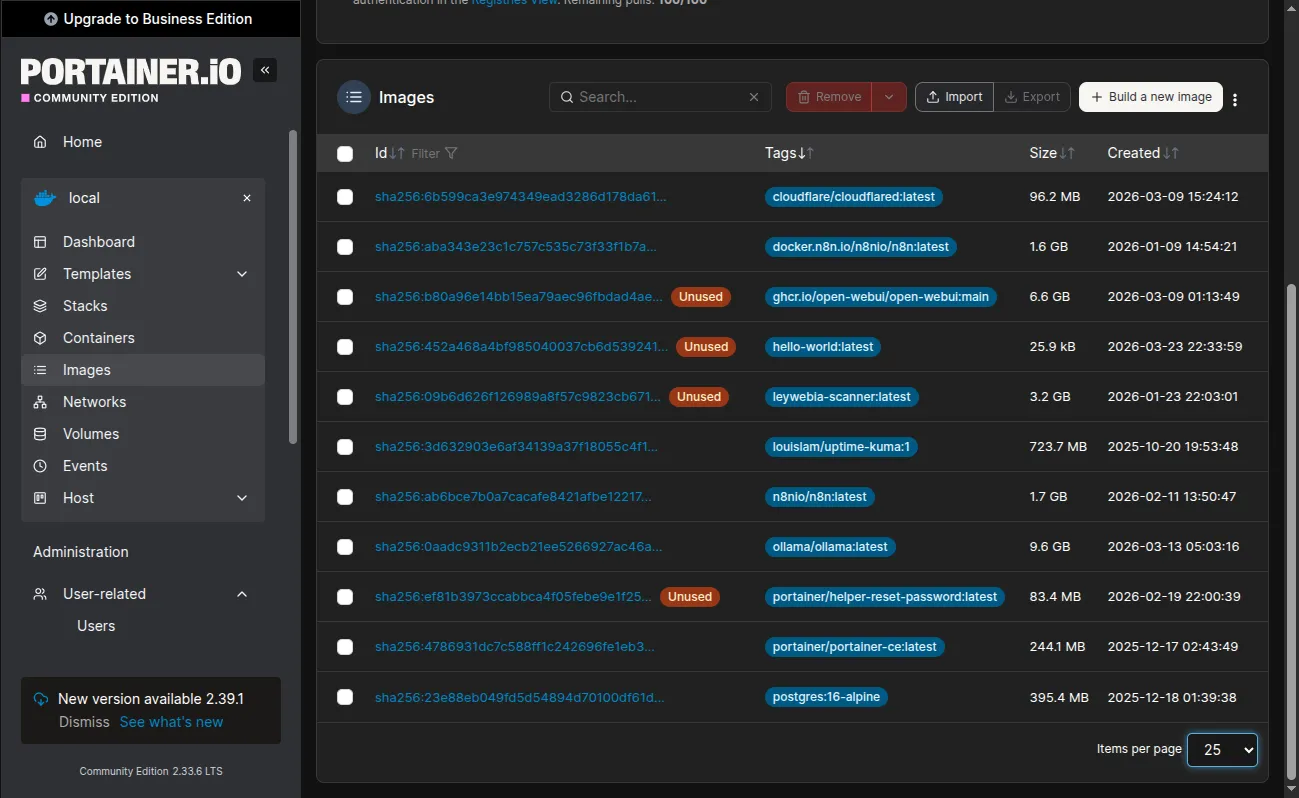Dismiss the new version notification
This screenshot has height=798, width=1299.
click(84, 722)
